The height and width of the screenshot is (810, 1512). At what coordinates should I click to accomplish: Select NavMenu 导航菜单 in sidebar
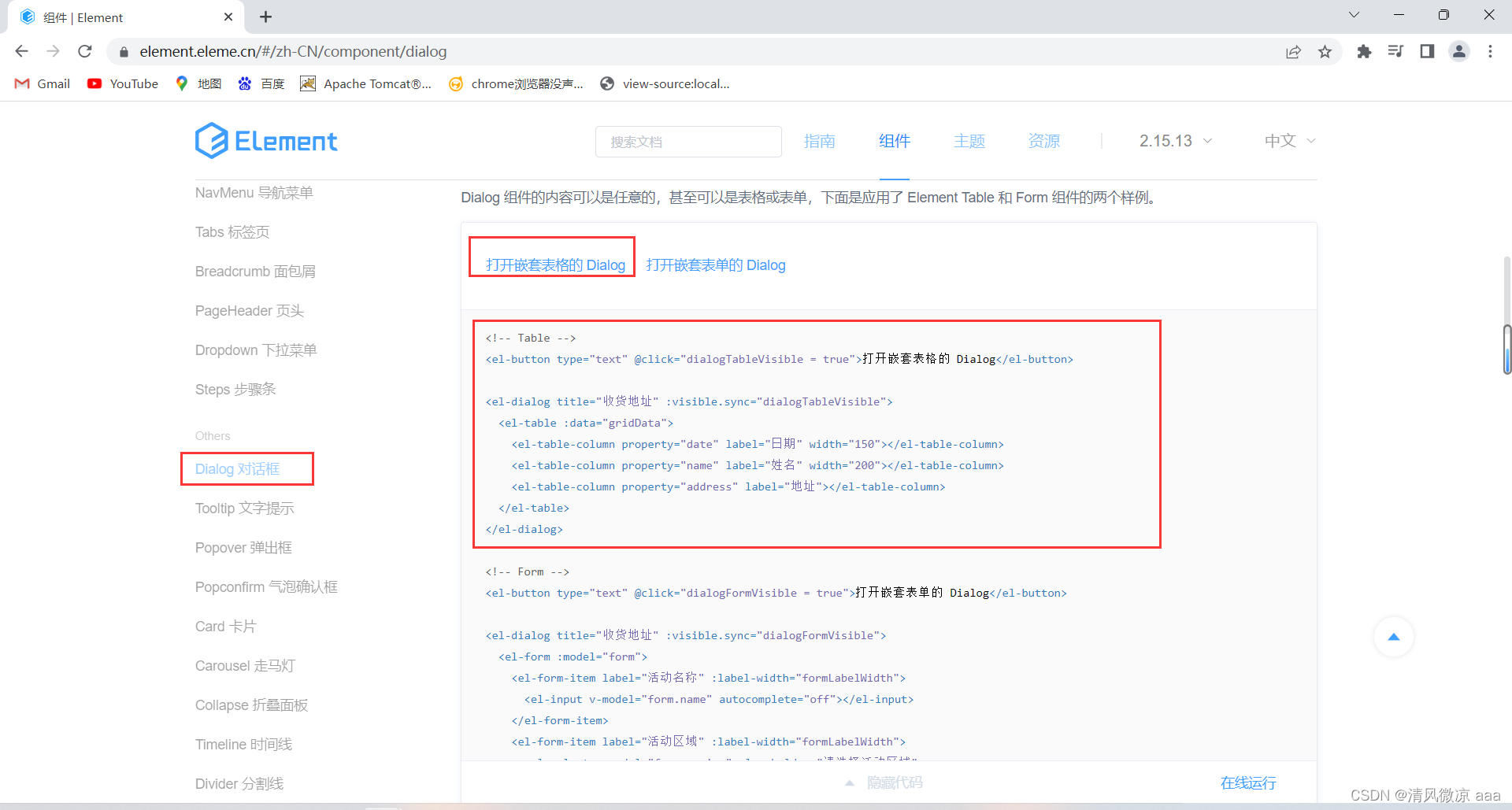[254, 193]
